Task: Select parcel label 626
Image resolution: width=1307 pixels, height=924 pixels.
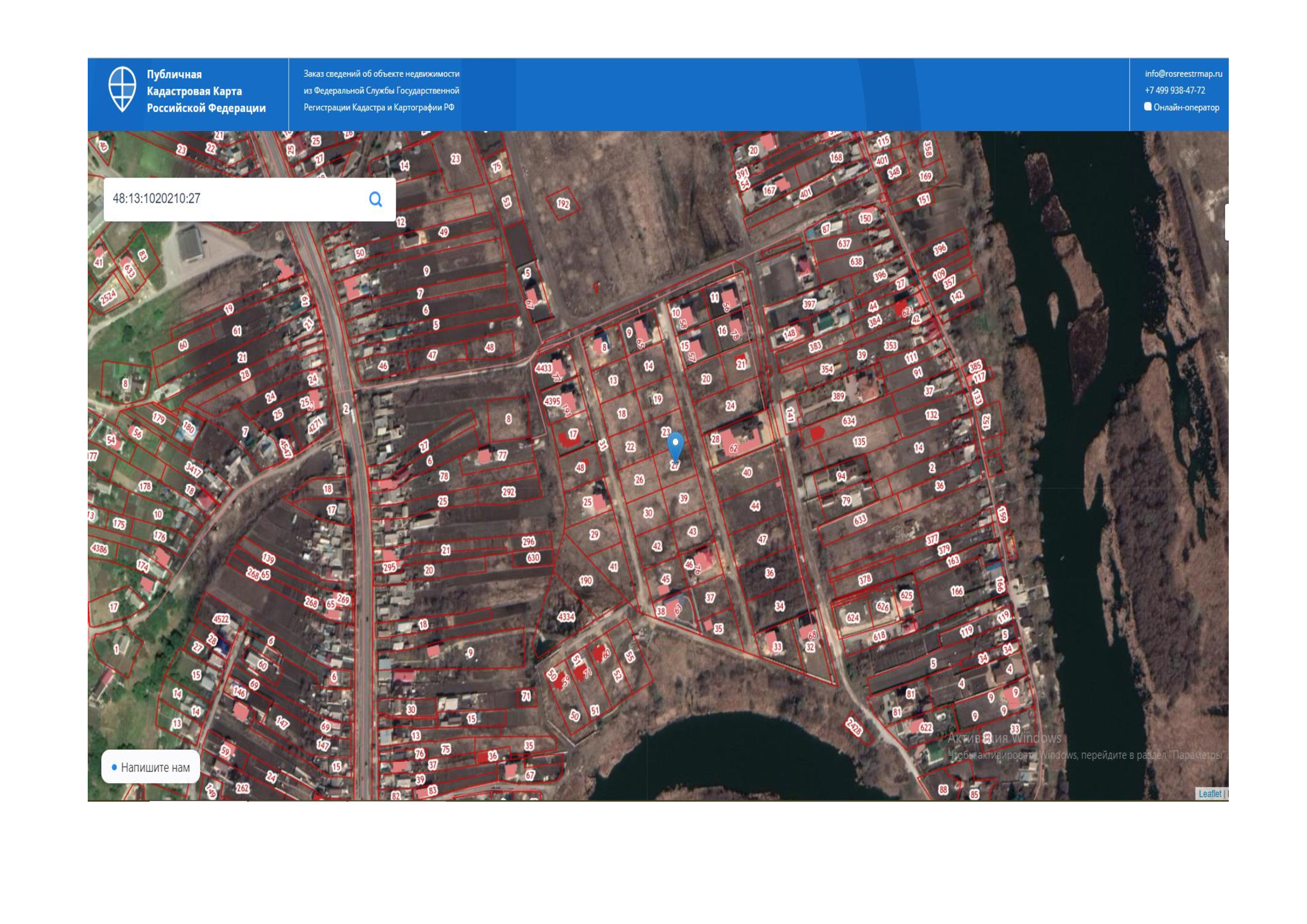Action: click(882, 607)
